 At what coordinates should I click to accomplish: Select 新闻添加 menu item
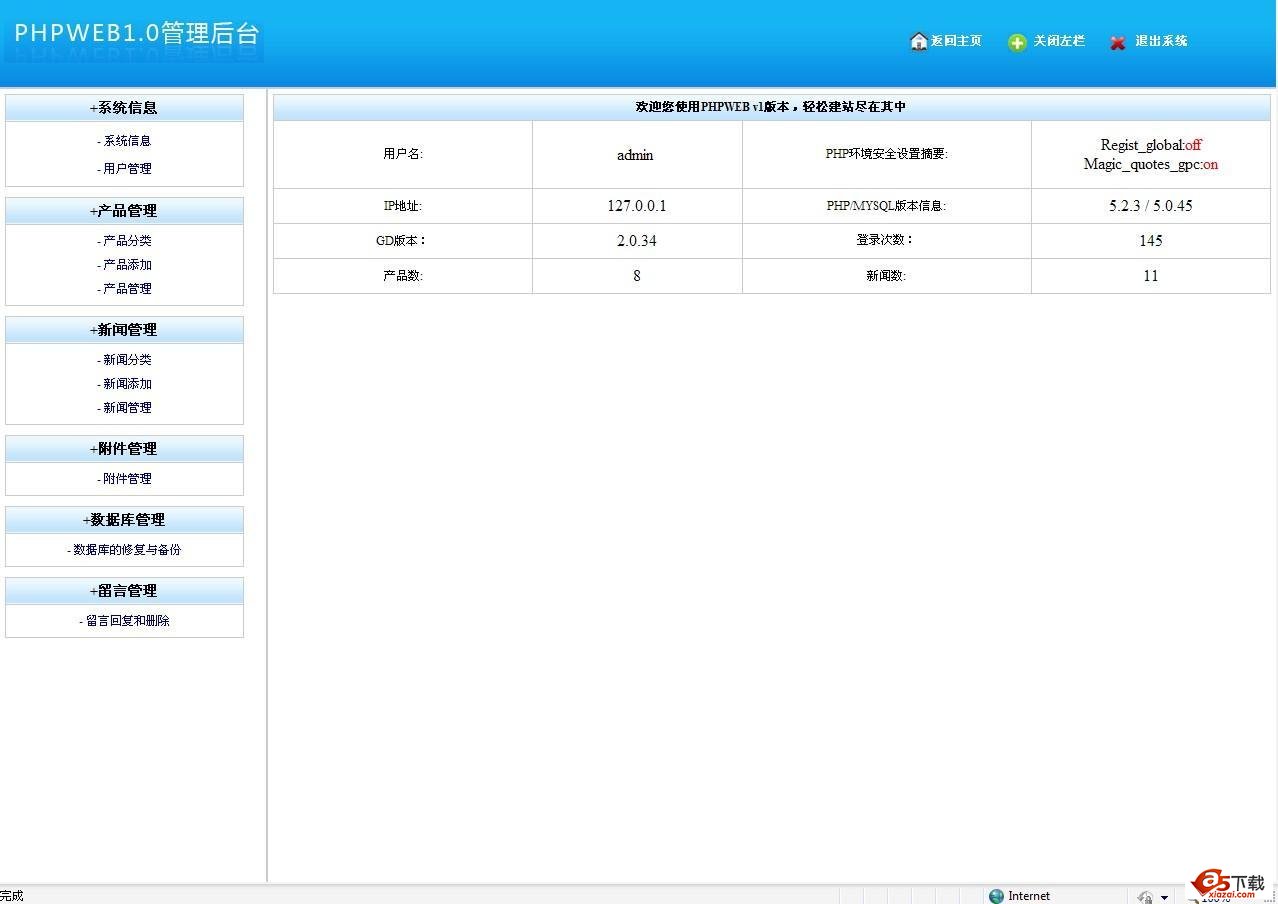click(126, 384)
